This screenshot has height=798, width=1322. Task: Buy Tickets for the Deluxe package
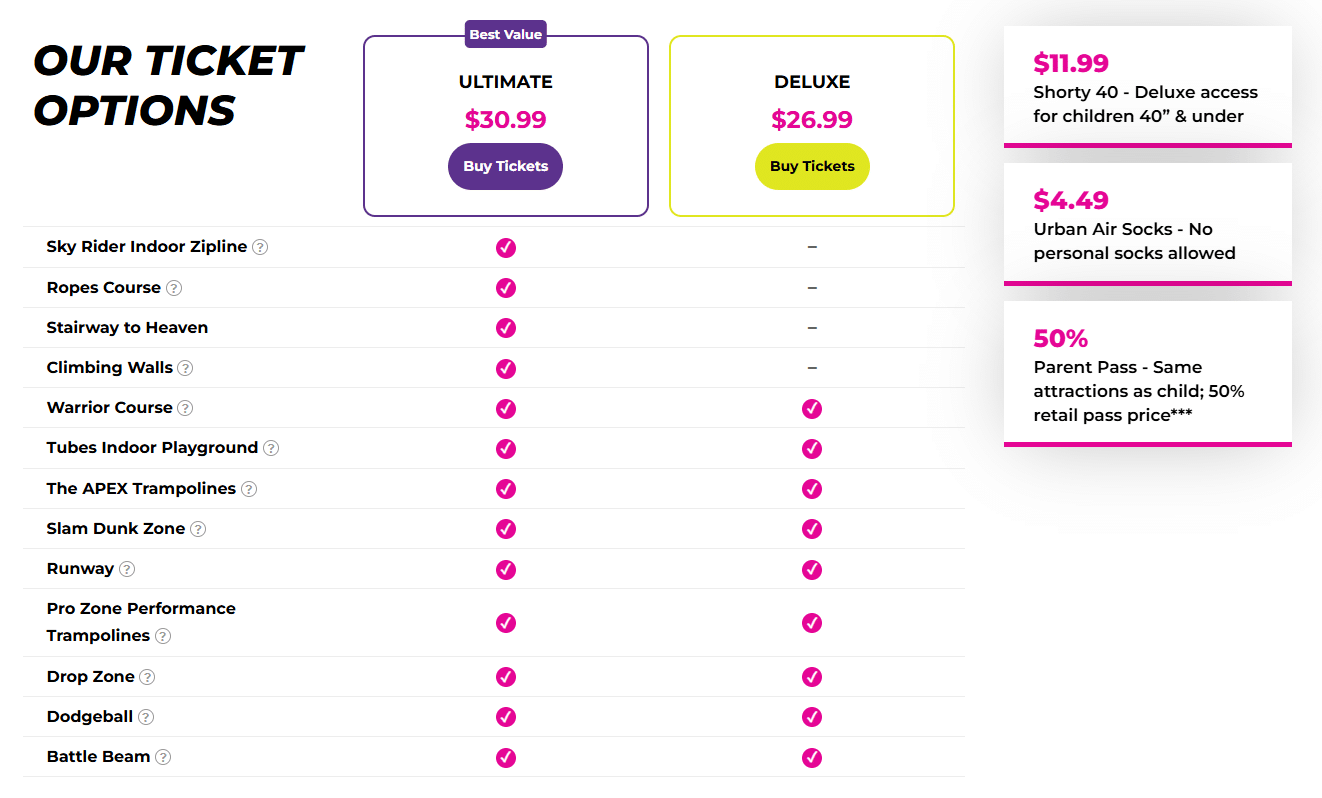point(812,166)
